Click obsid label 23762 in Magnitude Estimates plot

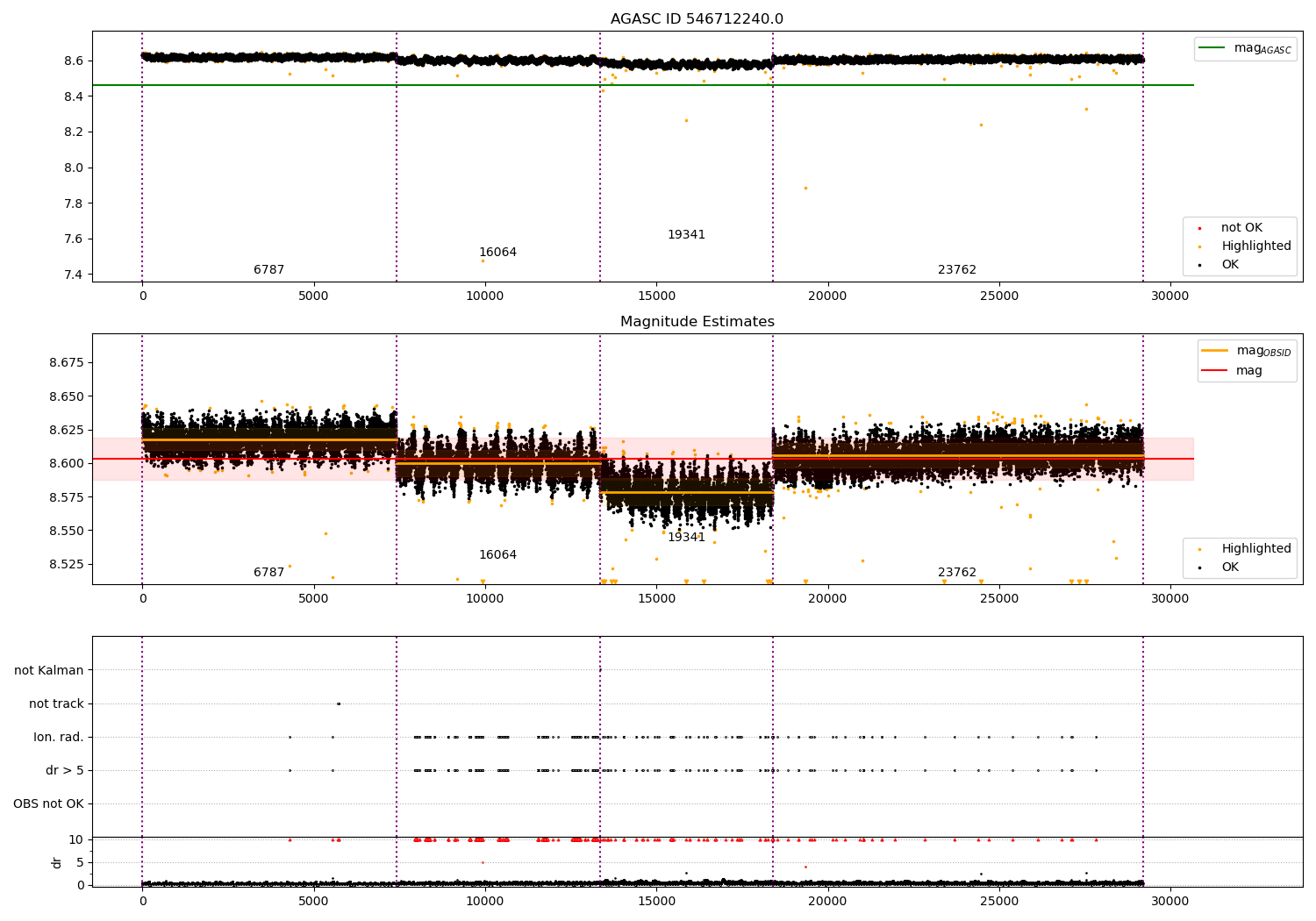[x=957, y=573]
